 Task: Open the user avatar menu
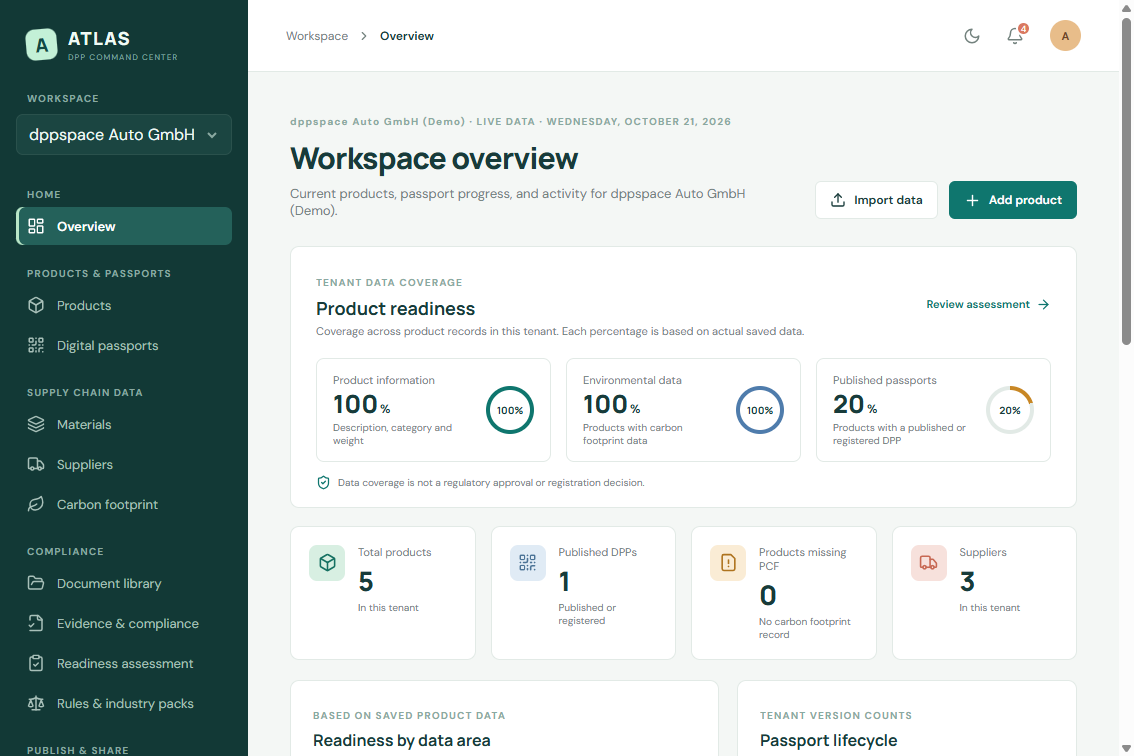[1065, 36]
